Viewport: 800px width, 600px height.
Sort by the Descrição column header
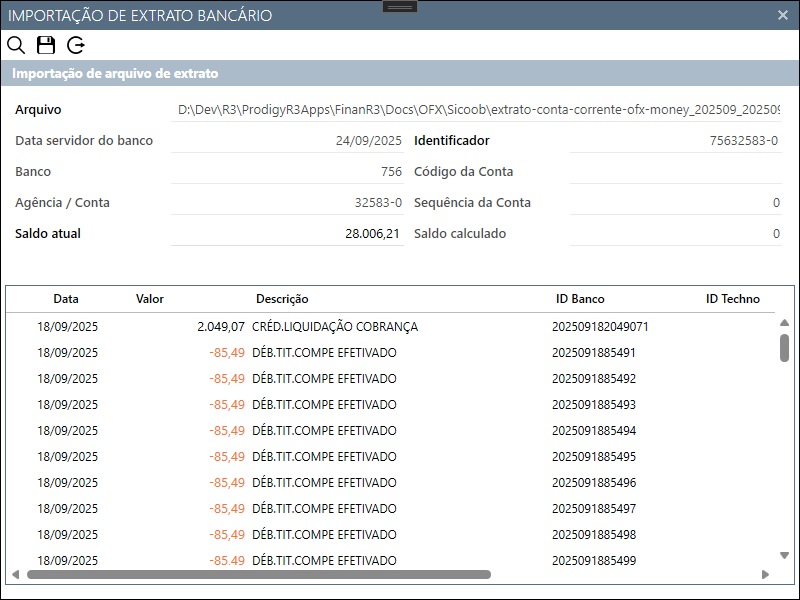(282, 299)
